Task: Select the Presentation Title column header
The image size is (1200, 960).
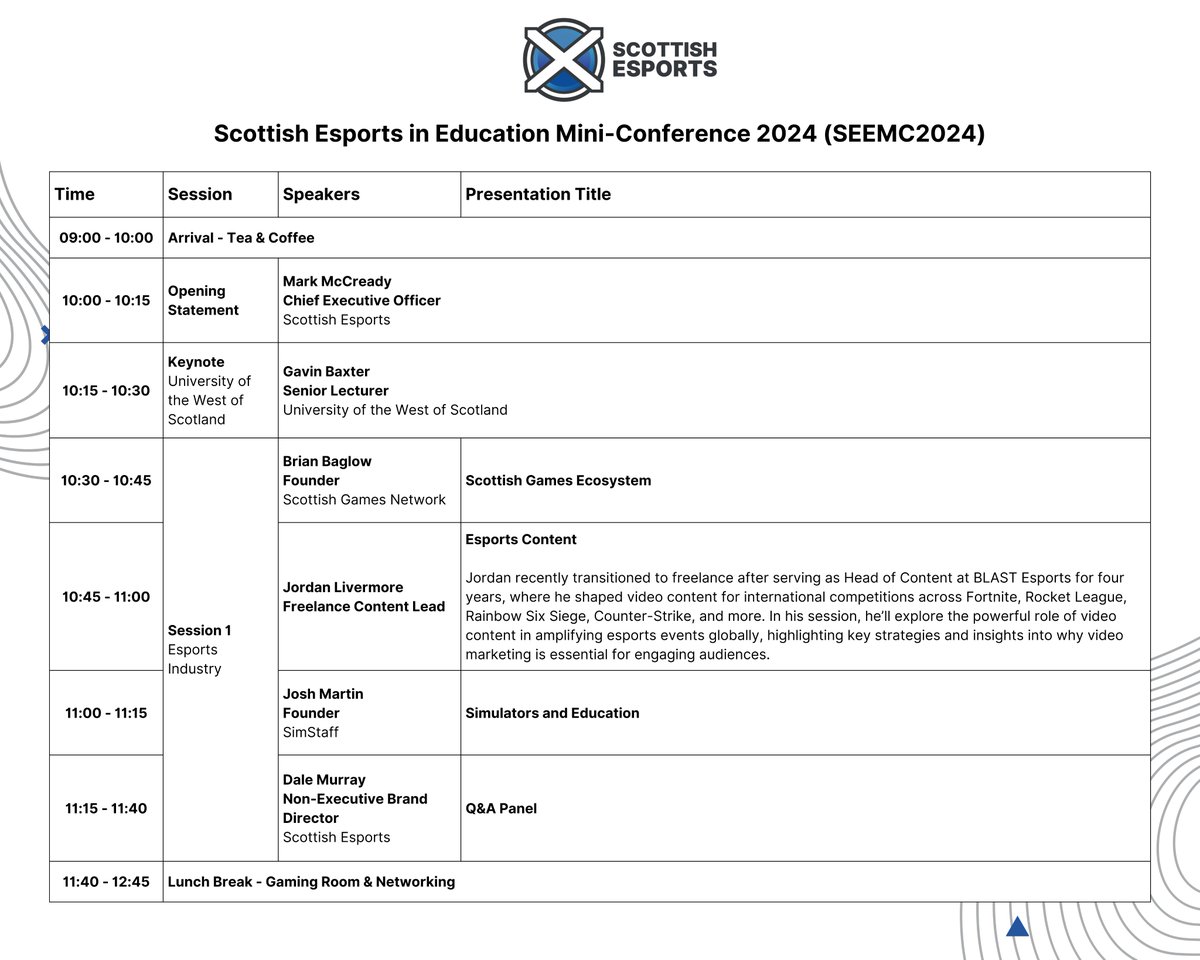Action: point(538,194)
